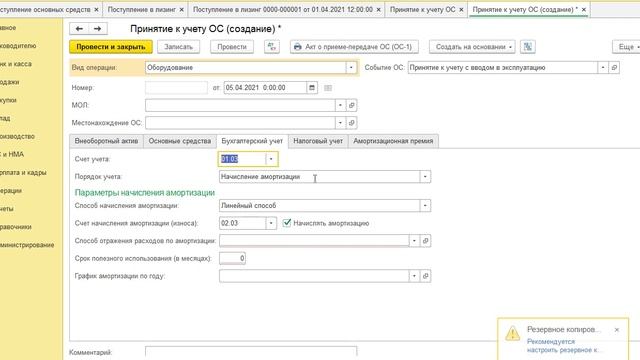640x360 pixels.
Task: Open Зарплата и кадры section
Action: (23, 173)
